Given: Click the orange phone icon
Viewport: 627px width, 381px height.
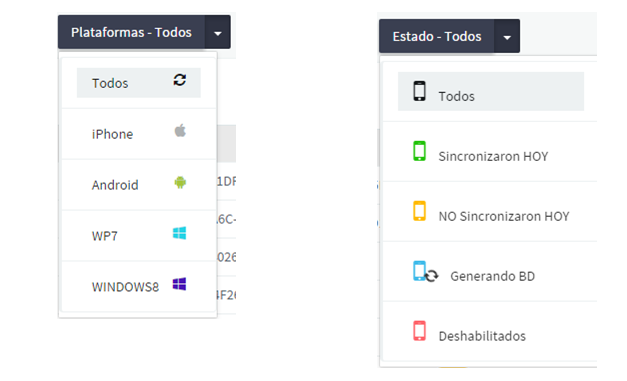Looking at the screenshot, I should [x=419, y=211].
